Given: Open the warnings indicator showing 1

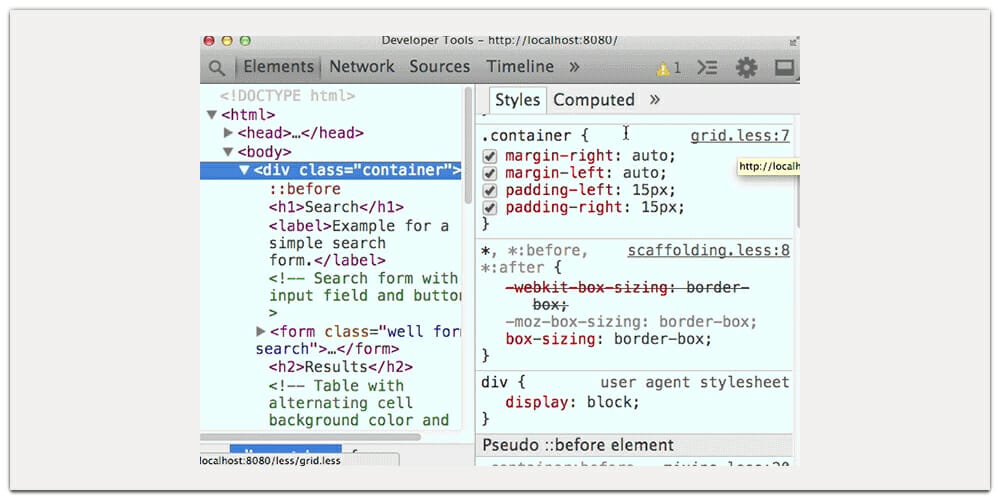Looking at the screenshot, I should tap(669, 68).
